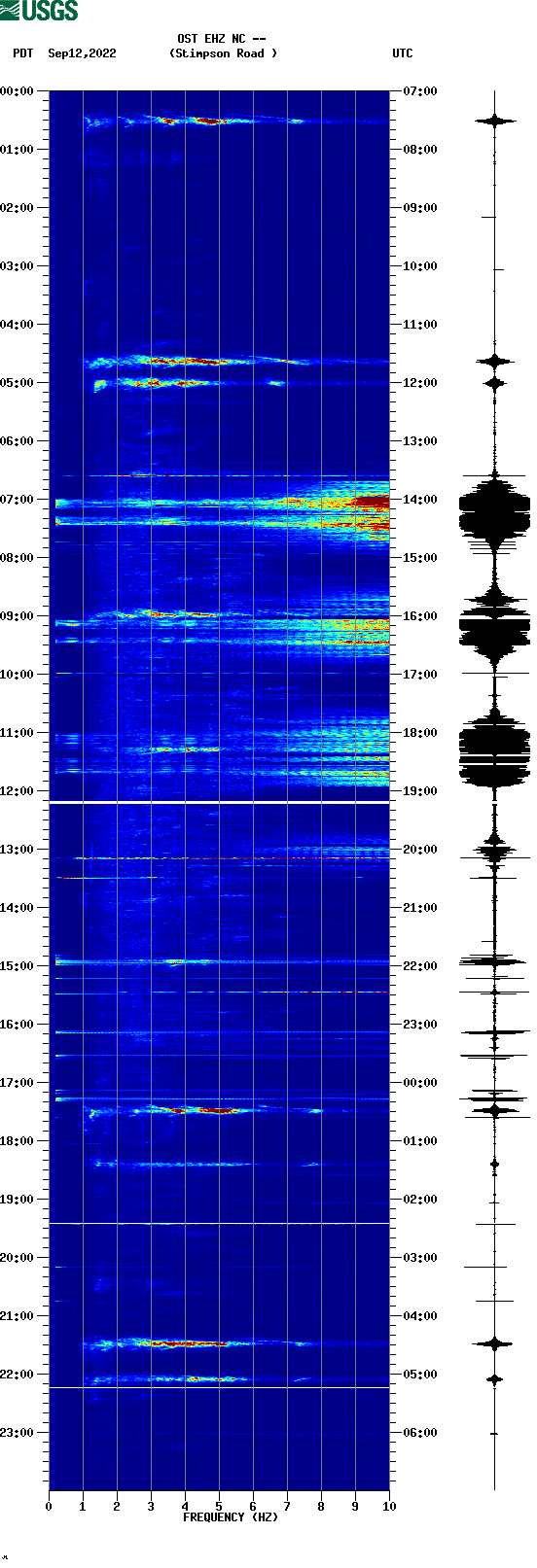Click the FREQUENCY (HZ) axis title

click(x=231, y=1517)
